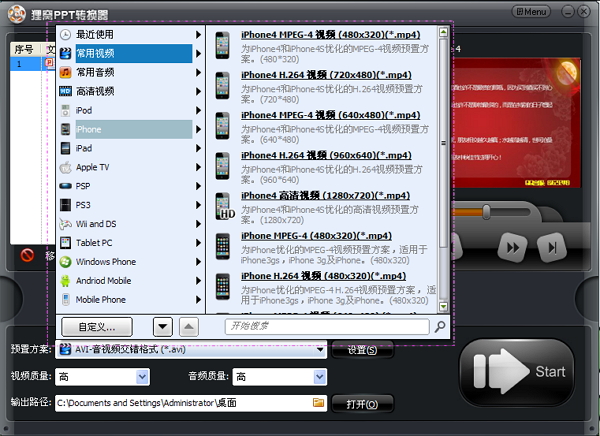Click the 自定义... customize button
This screenshot has width=600, height=436.
[97, 327]
